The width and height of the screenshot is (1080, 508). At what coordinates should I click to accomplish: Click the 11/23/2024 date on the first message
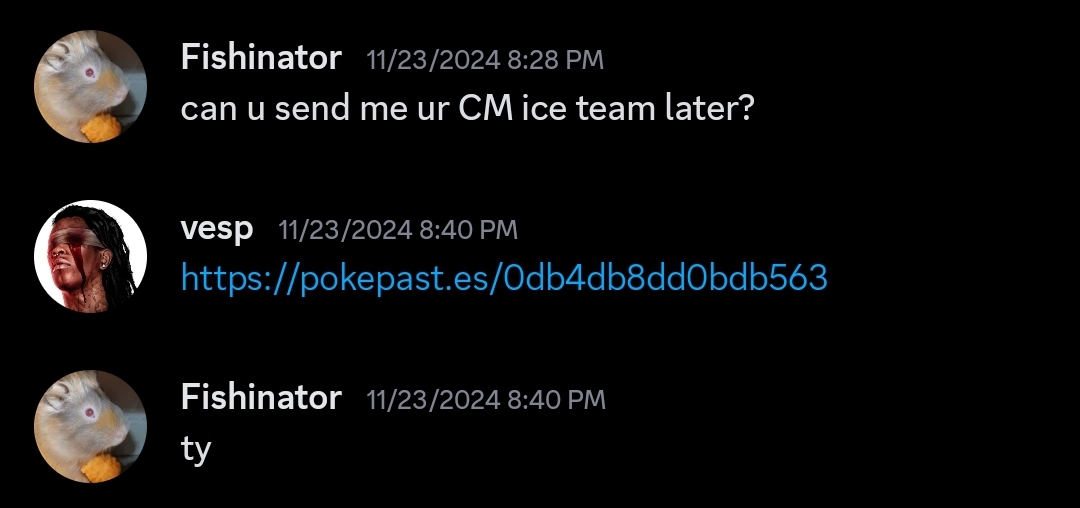[433, 60]
